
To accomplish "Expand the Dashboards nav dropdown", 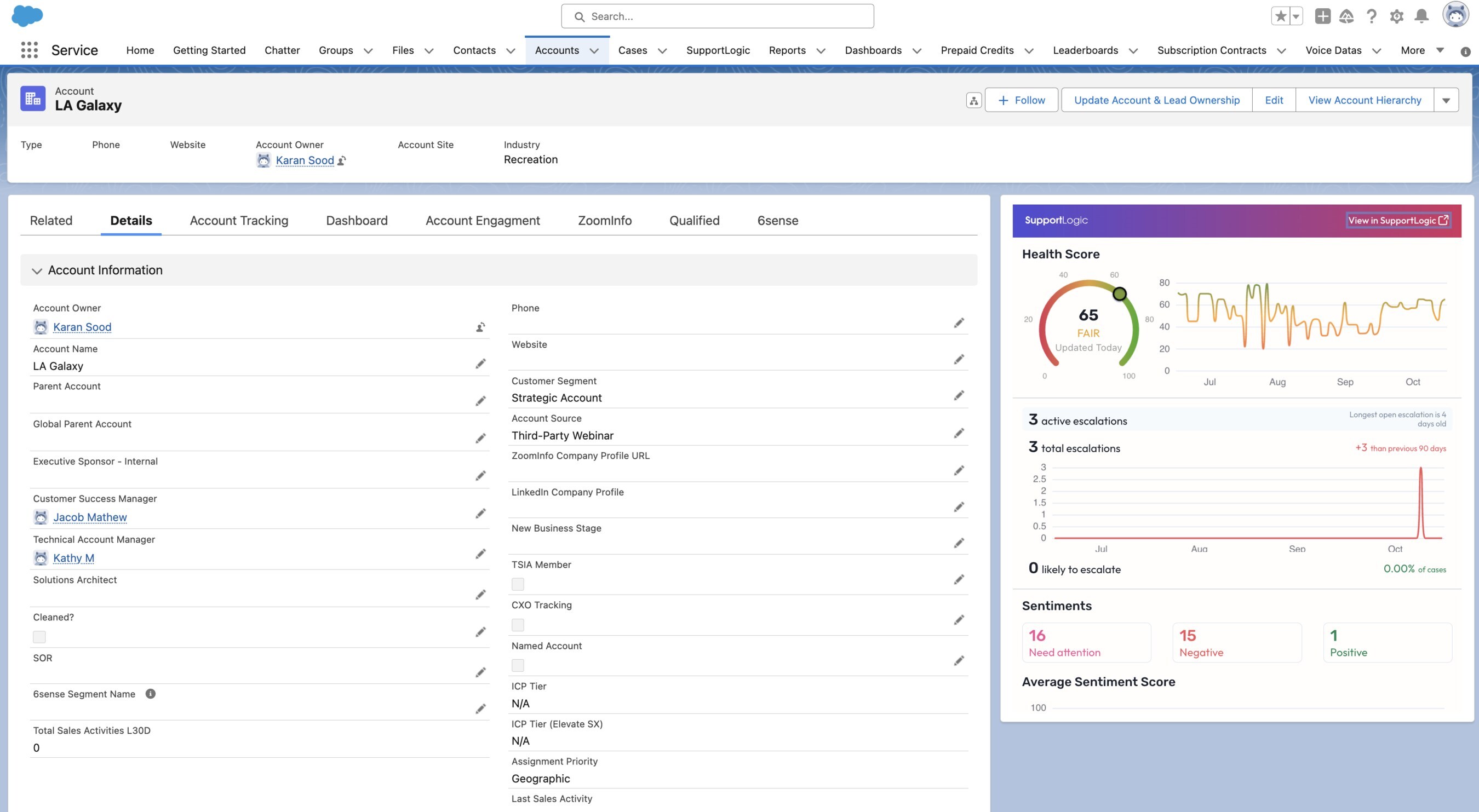I will pyautogui.click(x=917, y=50).
